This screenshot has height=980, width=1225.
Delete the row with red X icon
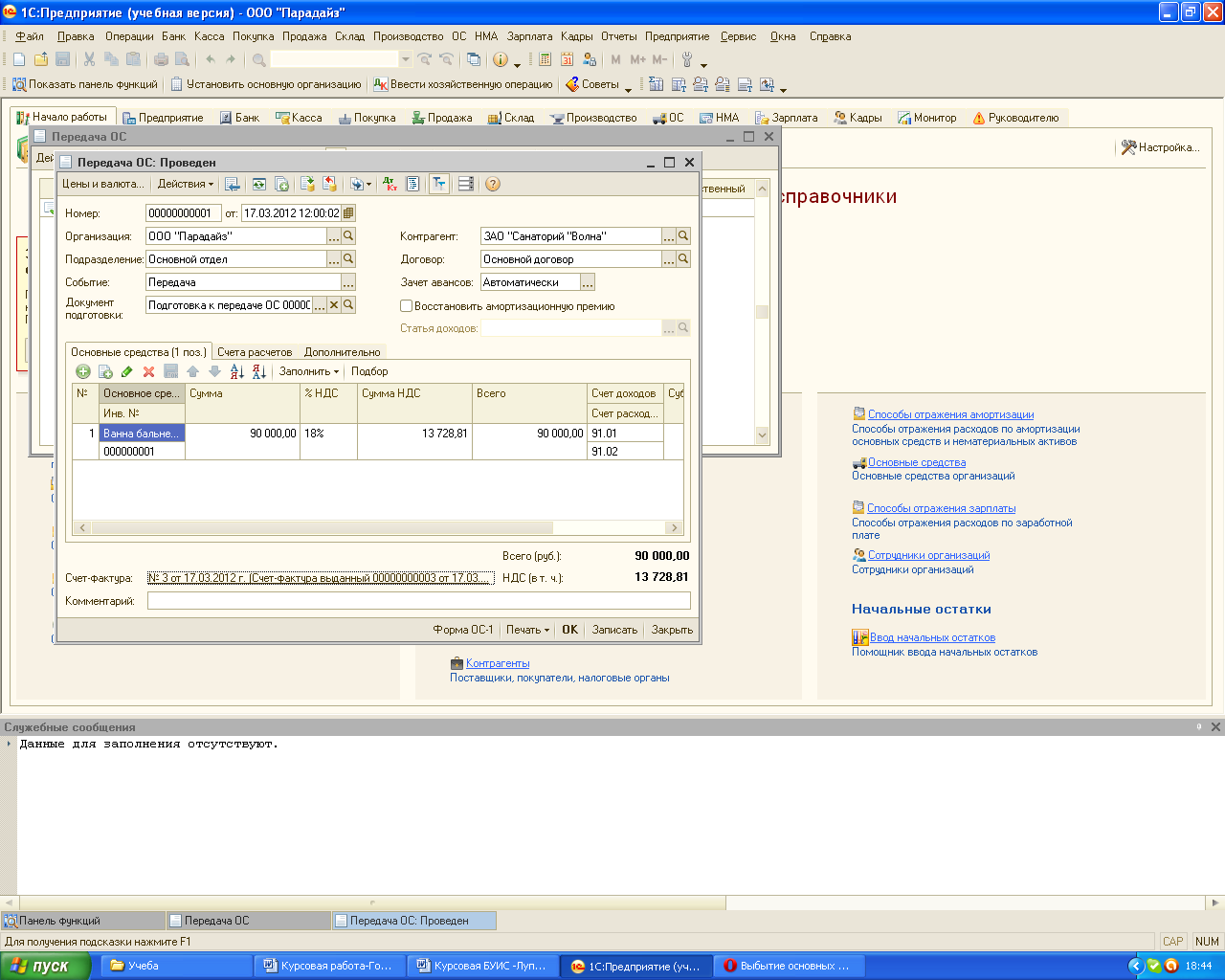tap(148, 371)
